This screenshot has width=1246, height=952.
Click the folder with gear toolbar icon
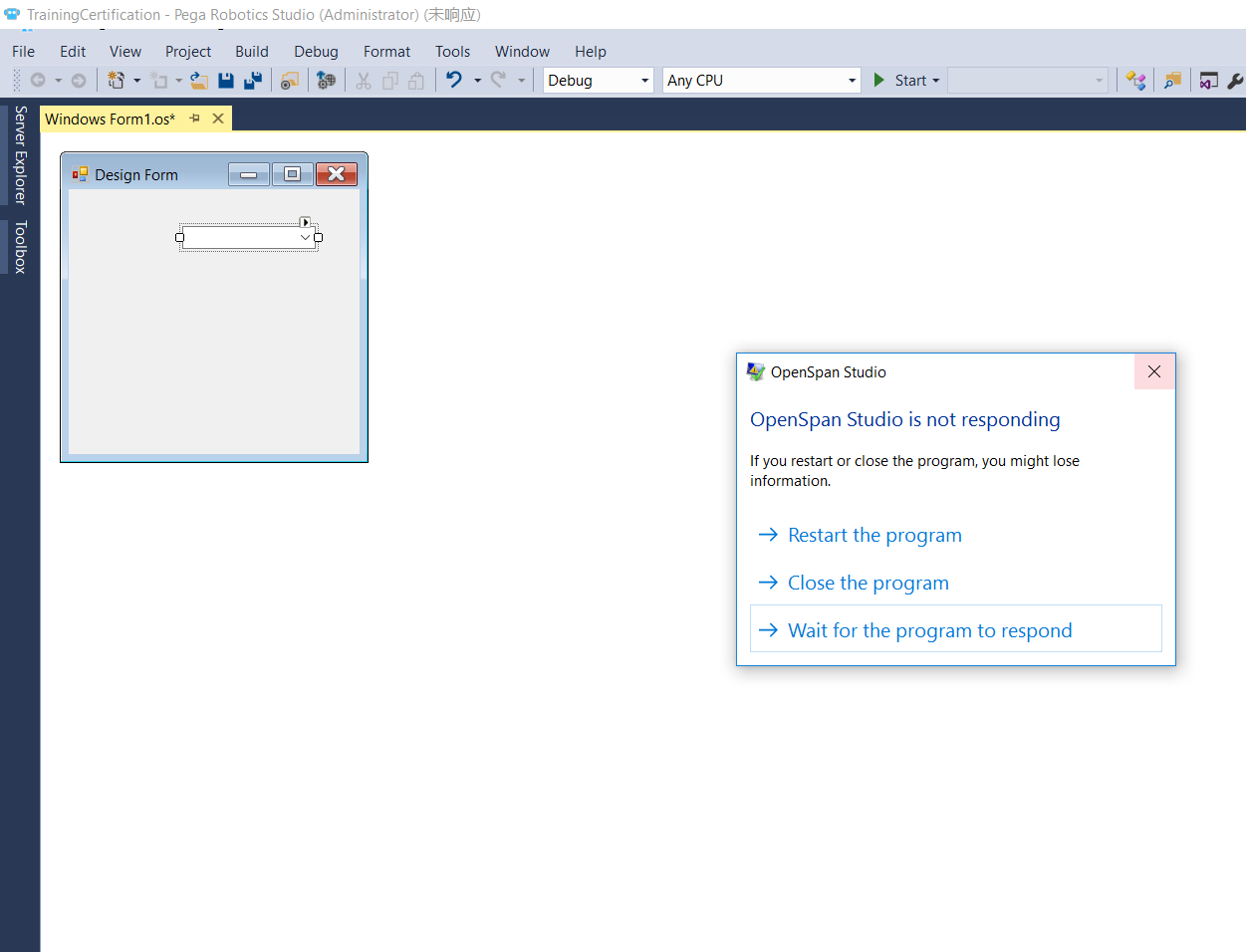click(290, 81)
